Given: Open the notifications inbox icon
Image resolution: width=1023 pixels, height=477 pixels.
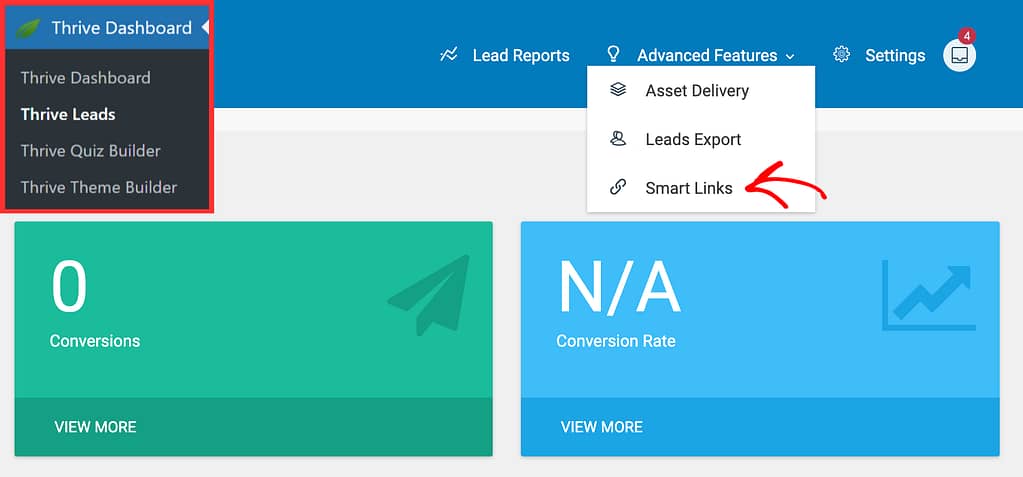Looking at the screenshot, I should point(959,55).
